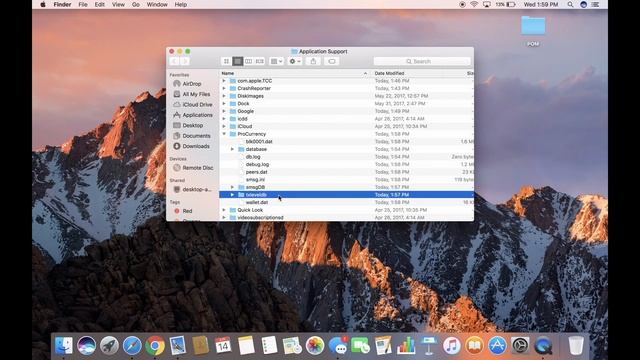Select the Dock folder row
Viewport: 640px width, 360px height.
tap(347, 104)
